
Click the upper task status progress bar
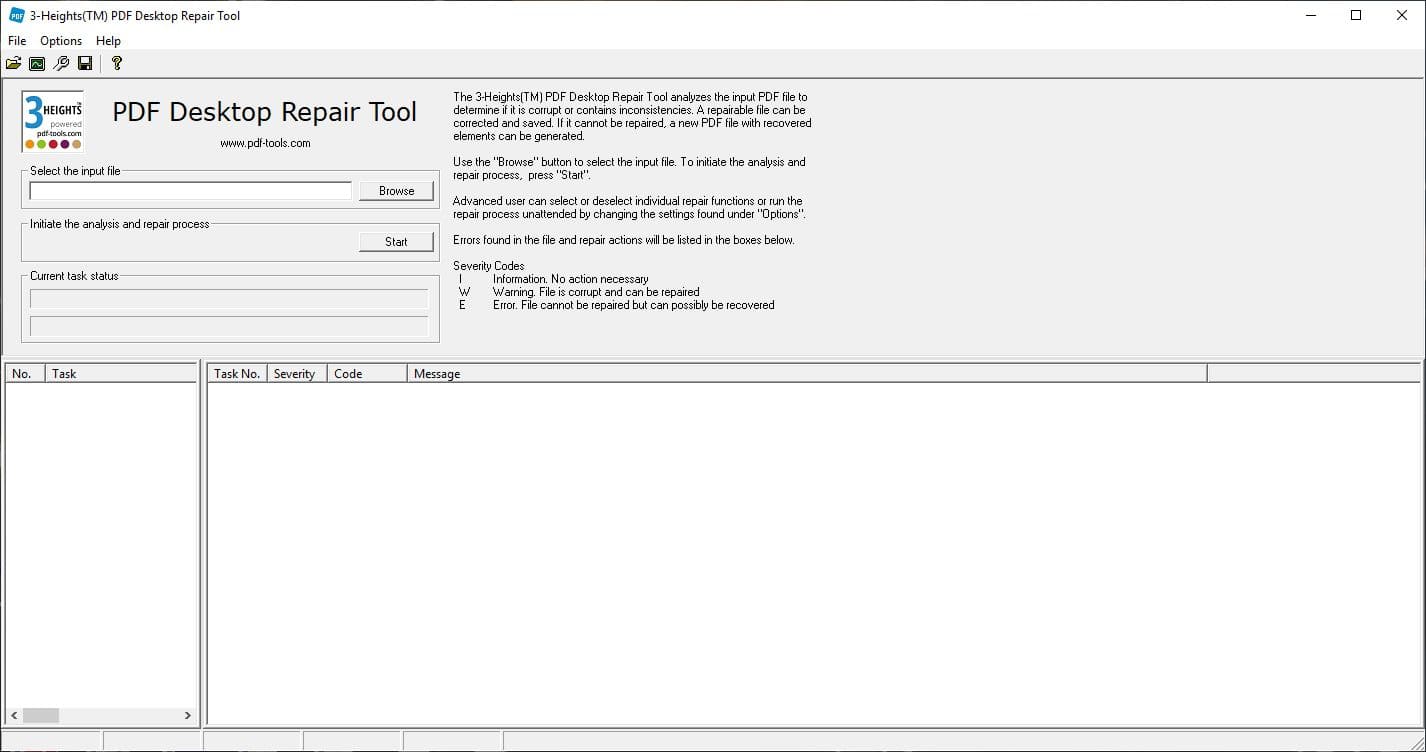click(229, 299)
